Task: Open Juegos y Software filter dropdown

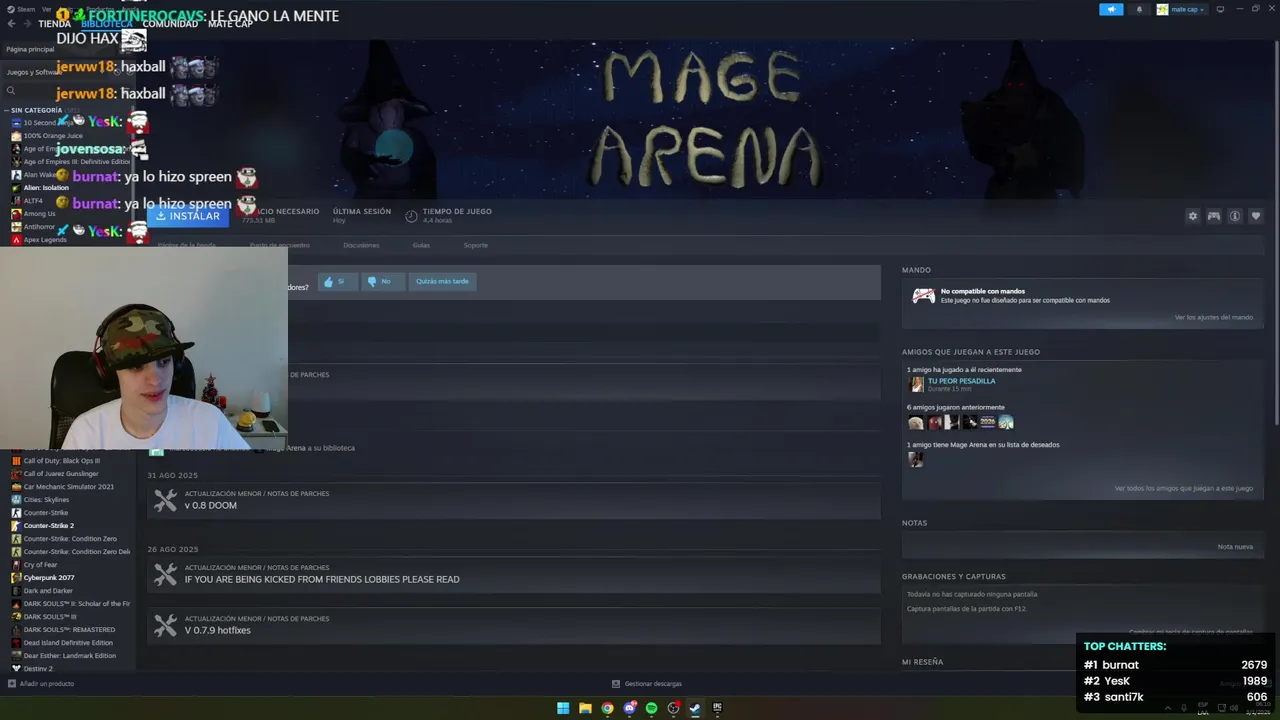Action: [34, 72]
